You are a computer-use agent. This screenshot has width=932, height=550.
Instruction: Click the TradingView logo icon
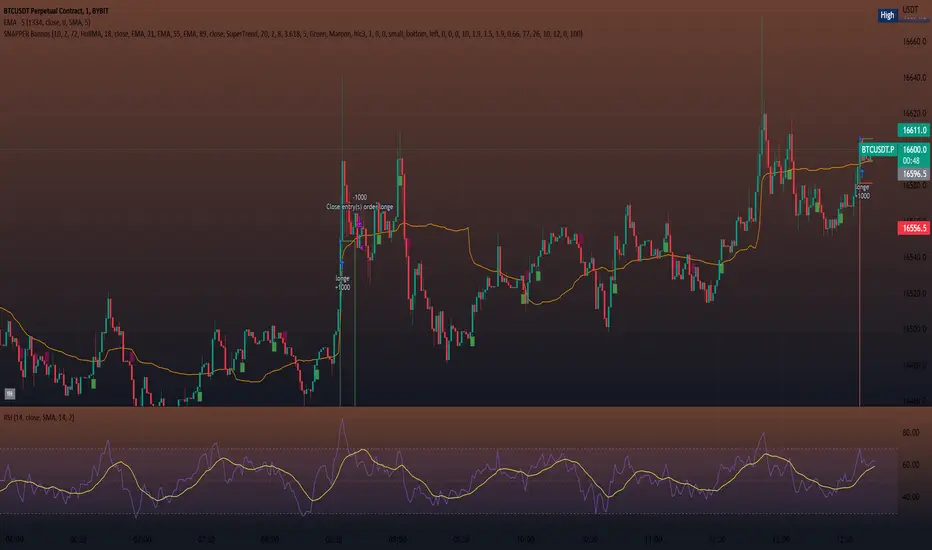(x=11, y=394)
